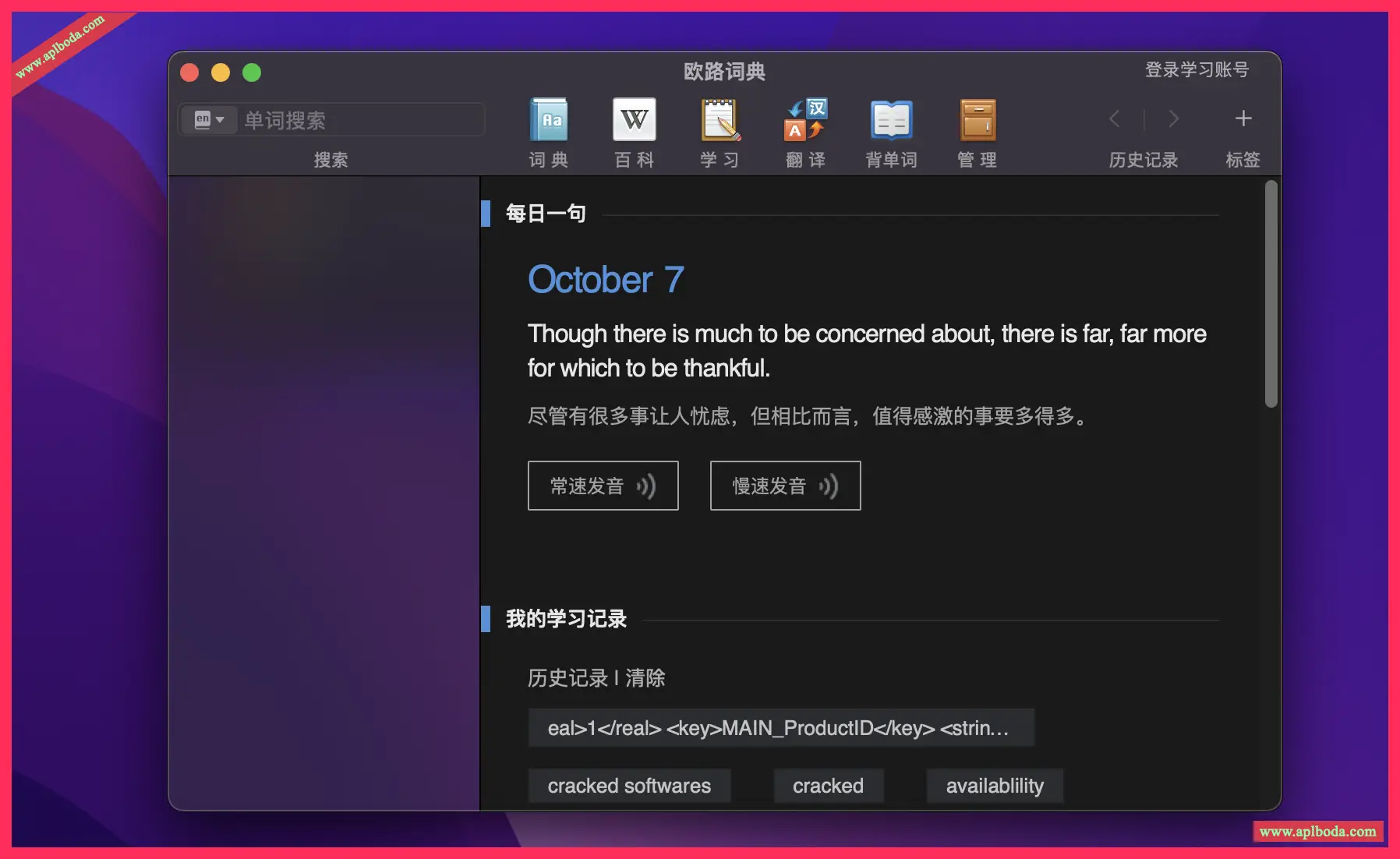Image resolution: width=1400 pixels, height=859 pixels.
Task: Toggle audio playback on daily sentence
Action: pos(645,486)
